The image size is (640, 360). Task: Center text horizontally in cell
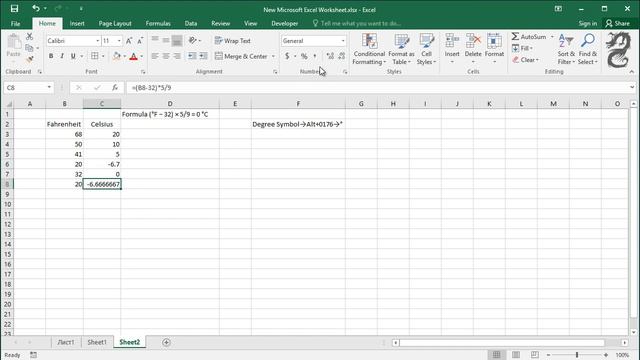[166, 56]
